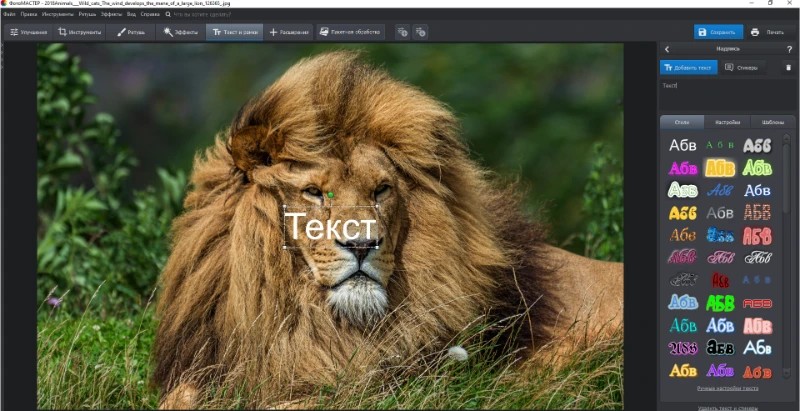Open the Файл menu
The image size is (800, 411).
click(9, 15)
